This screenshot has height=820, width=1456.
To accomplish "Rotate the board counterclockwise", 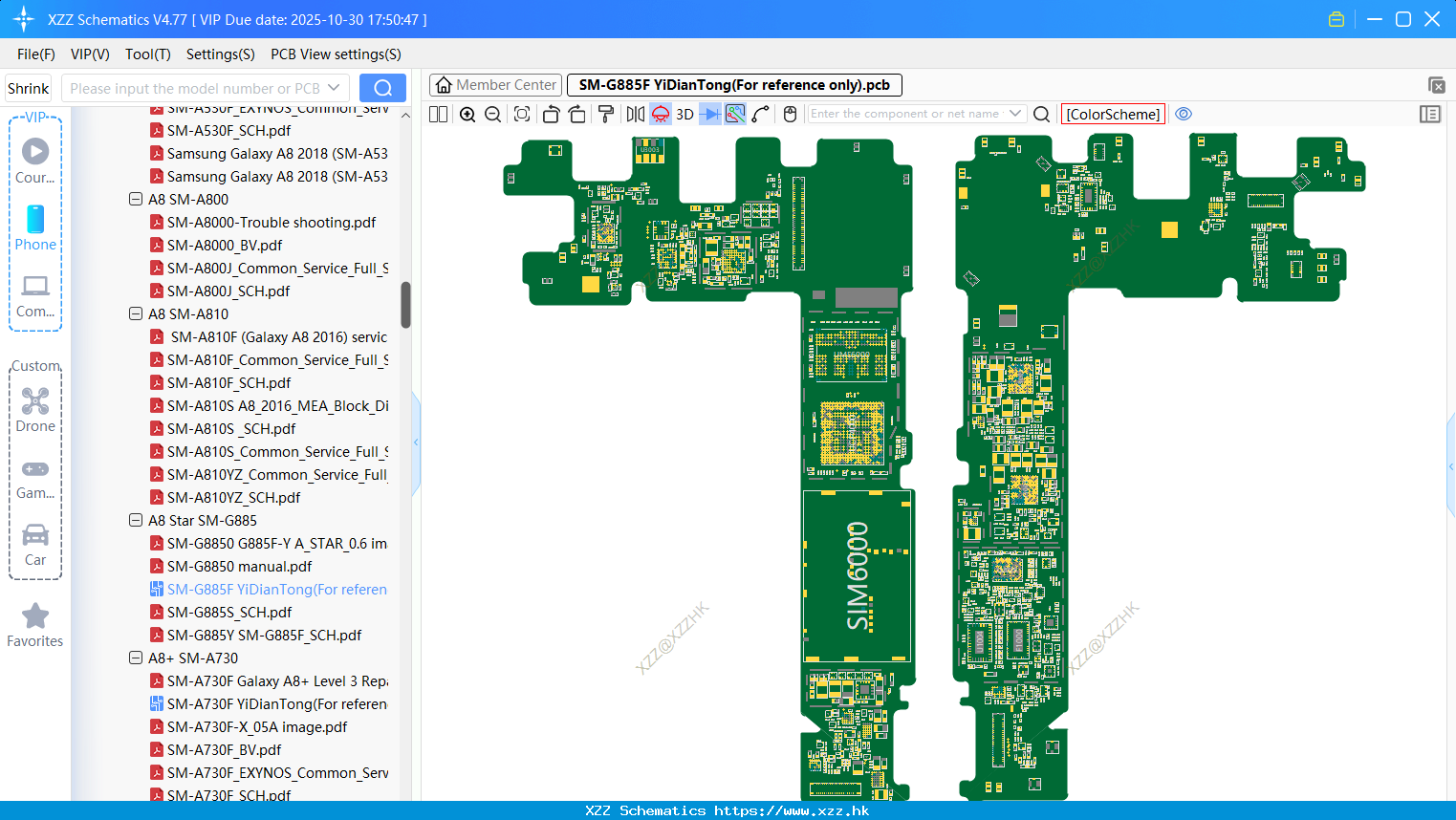I will click(551, 114).
